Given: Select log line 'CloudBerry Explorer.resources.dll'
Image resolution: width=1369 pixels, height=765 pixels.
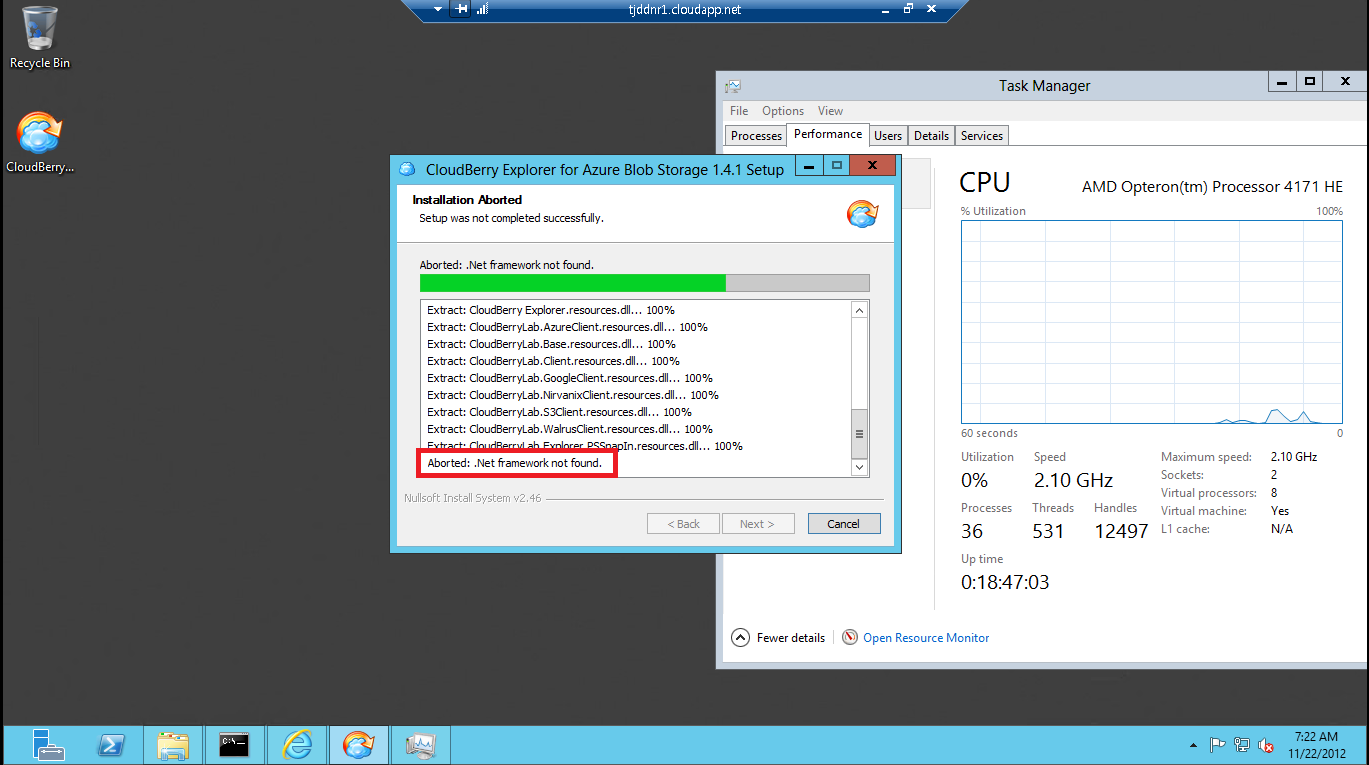Looking at the screenshot, I should (x=551, y=310).
